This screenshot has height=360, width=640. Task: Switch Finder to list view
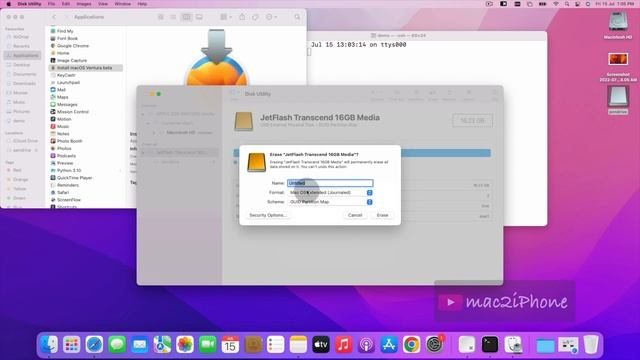tap(173, 17)
